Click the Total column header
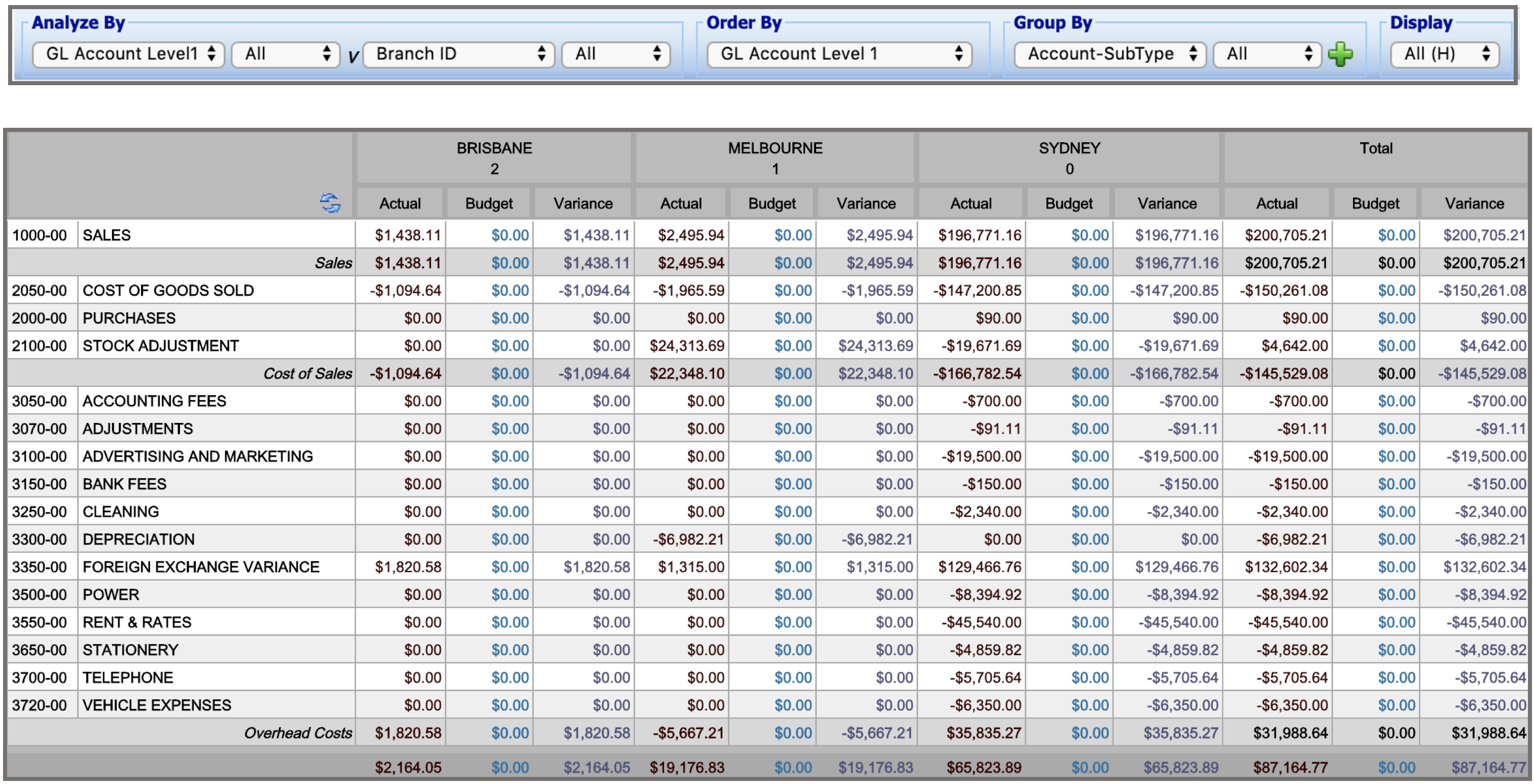The image size is (1534, 784). tap(1376, 158)
